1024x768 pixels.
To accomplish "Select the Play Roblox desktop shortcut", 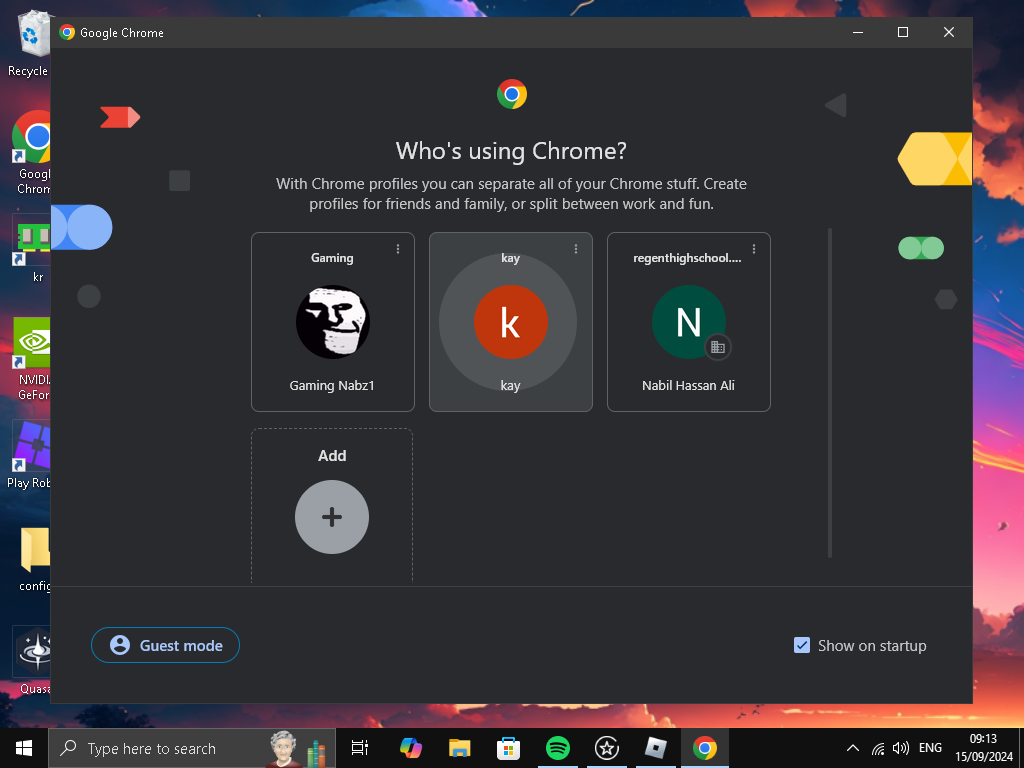I will (30, 455).
